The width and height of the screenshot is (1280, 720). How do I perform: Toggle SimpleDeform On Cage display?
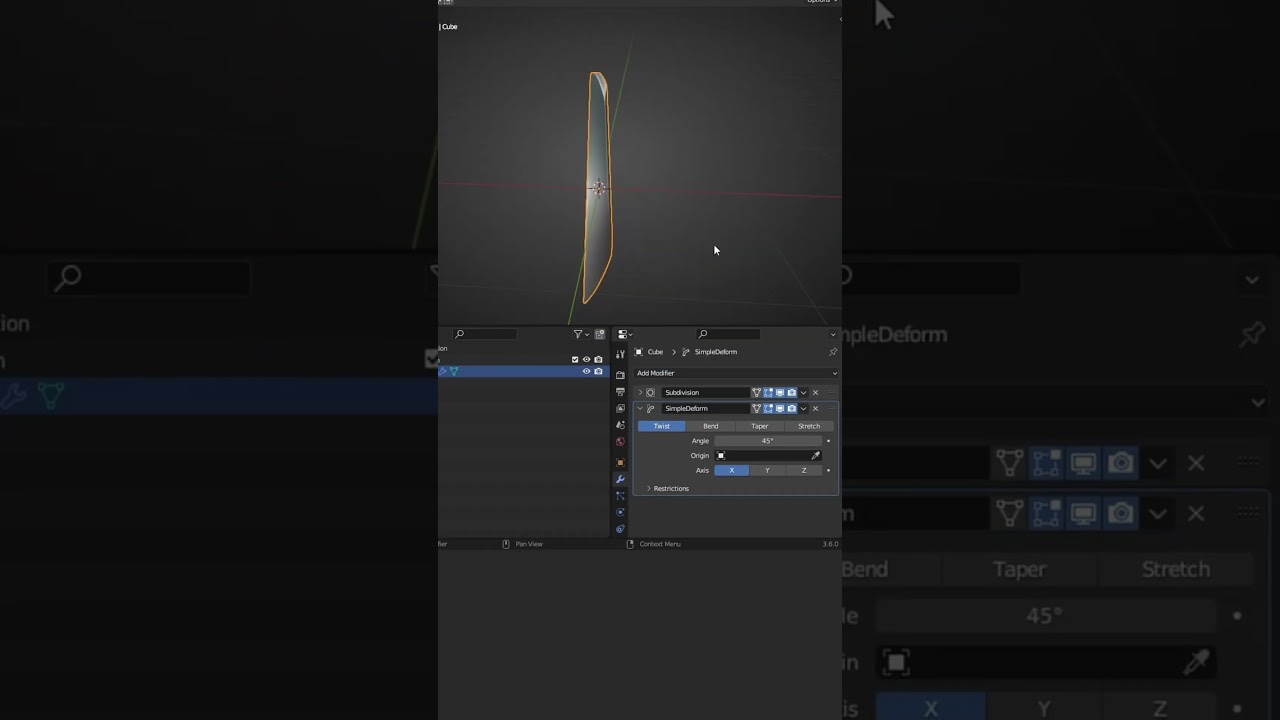click(757, 409)
